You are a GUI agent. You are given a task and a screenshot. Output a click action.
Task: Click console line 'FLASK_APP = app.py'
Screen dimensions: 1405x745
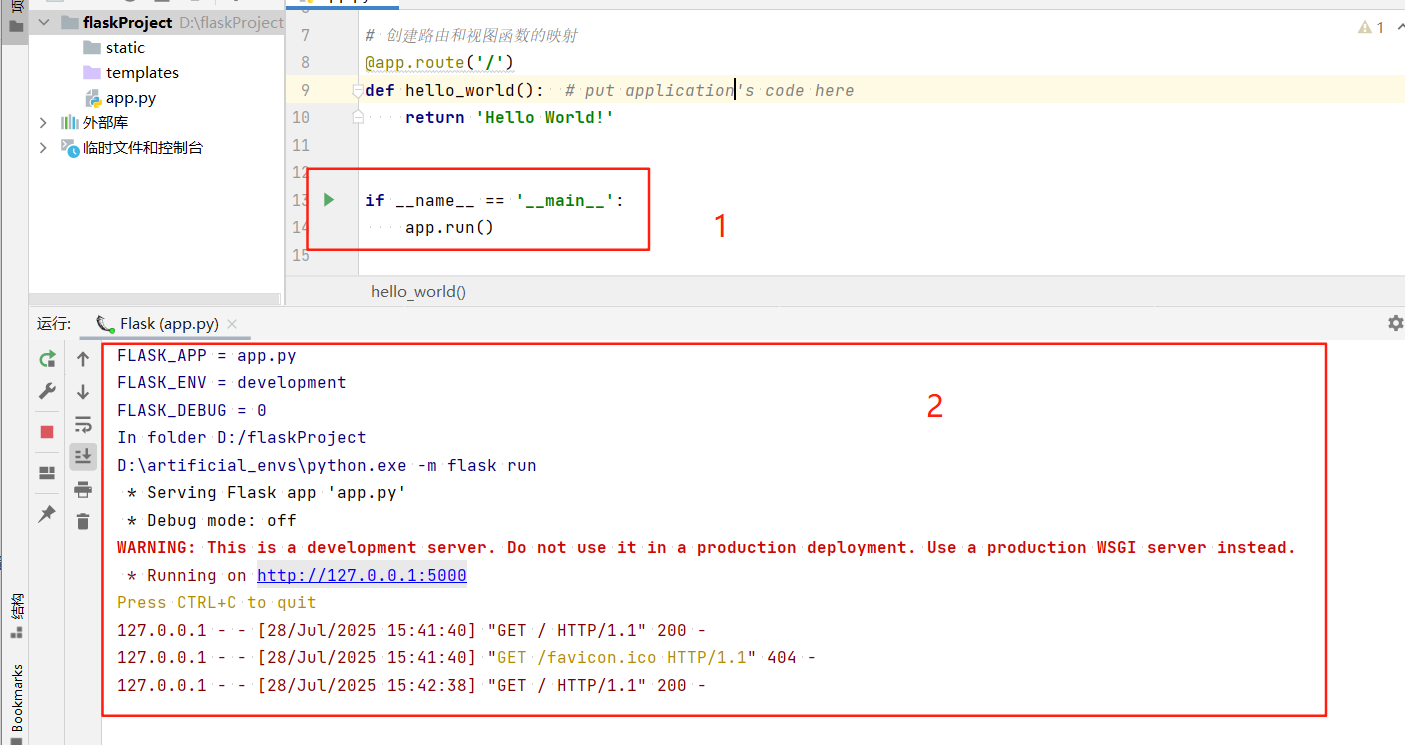coord(207,355)
